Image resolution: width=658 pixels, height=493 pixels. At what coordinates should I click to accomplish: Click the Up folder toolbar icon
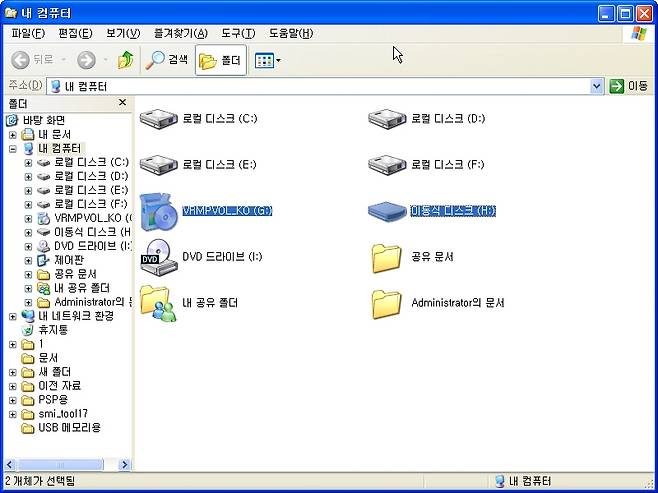tap(125, 60)
